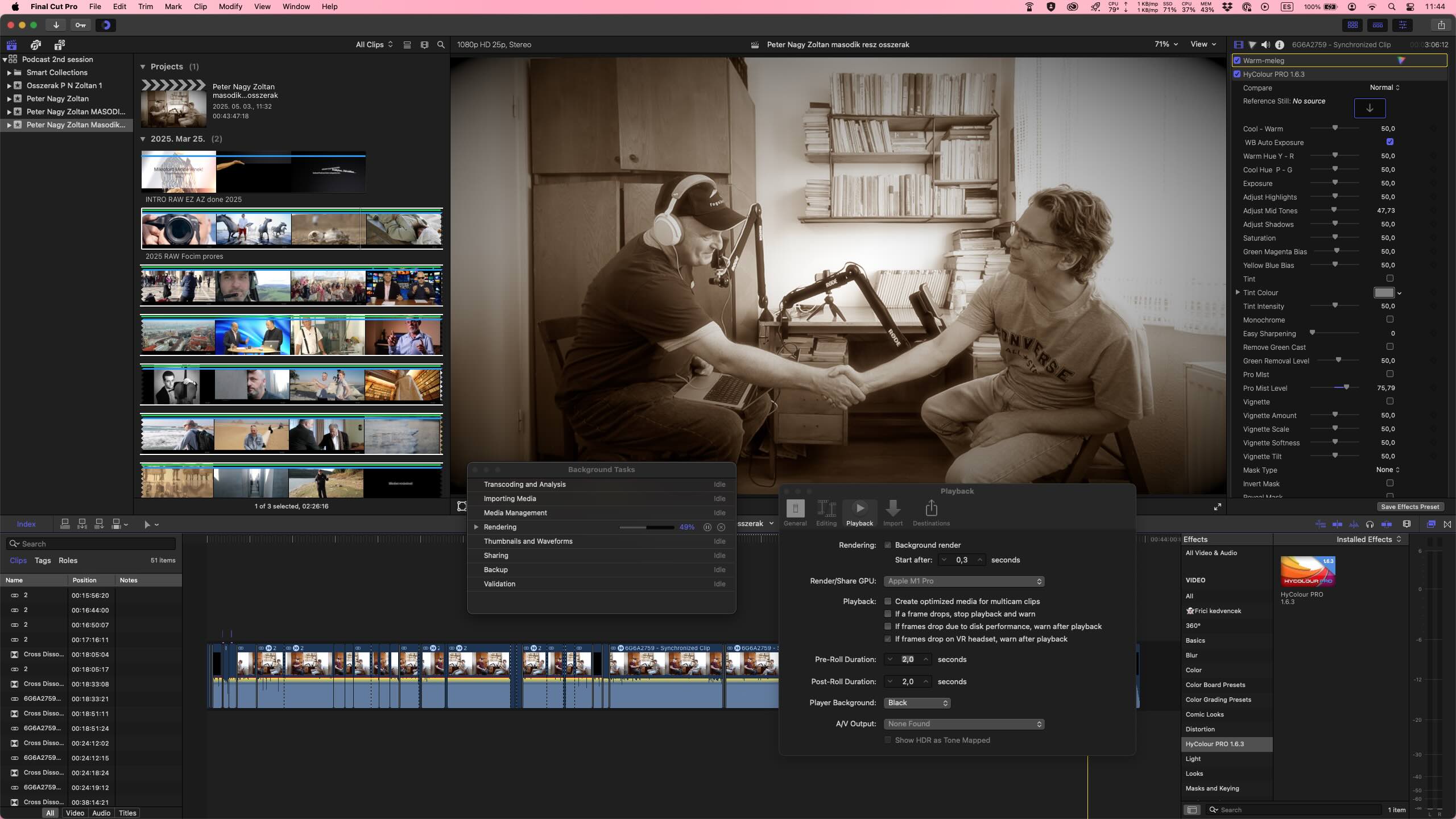Screen dimensions: 1456x819
Task: Adjust the Pro Mist Level slider
Action: coord(1346,388)
